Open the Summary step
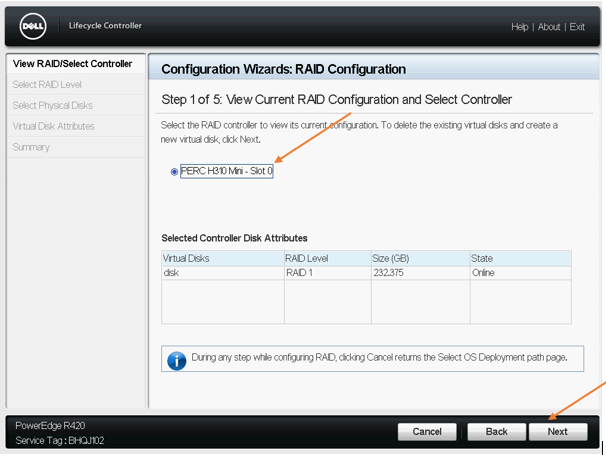 pos(76,147)
